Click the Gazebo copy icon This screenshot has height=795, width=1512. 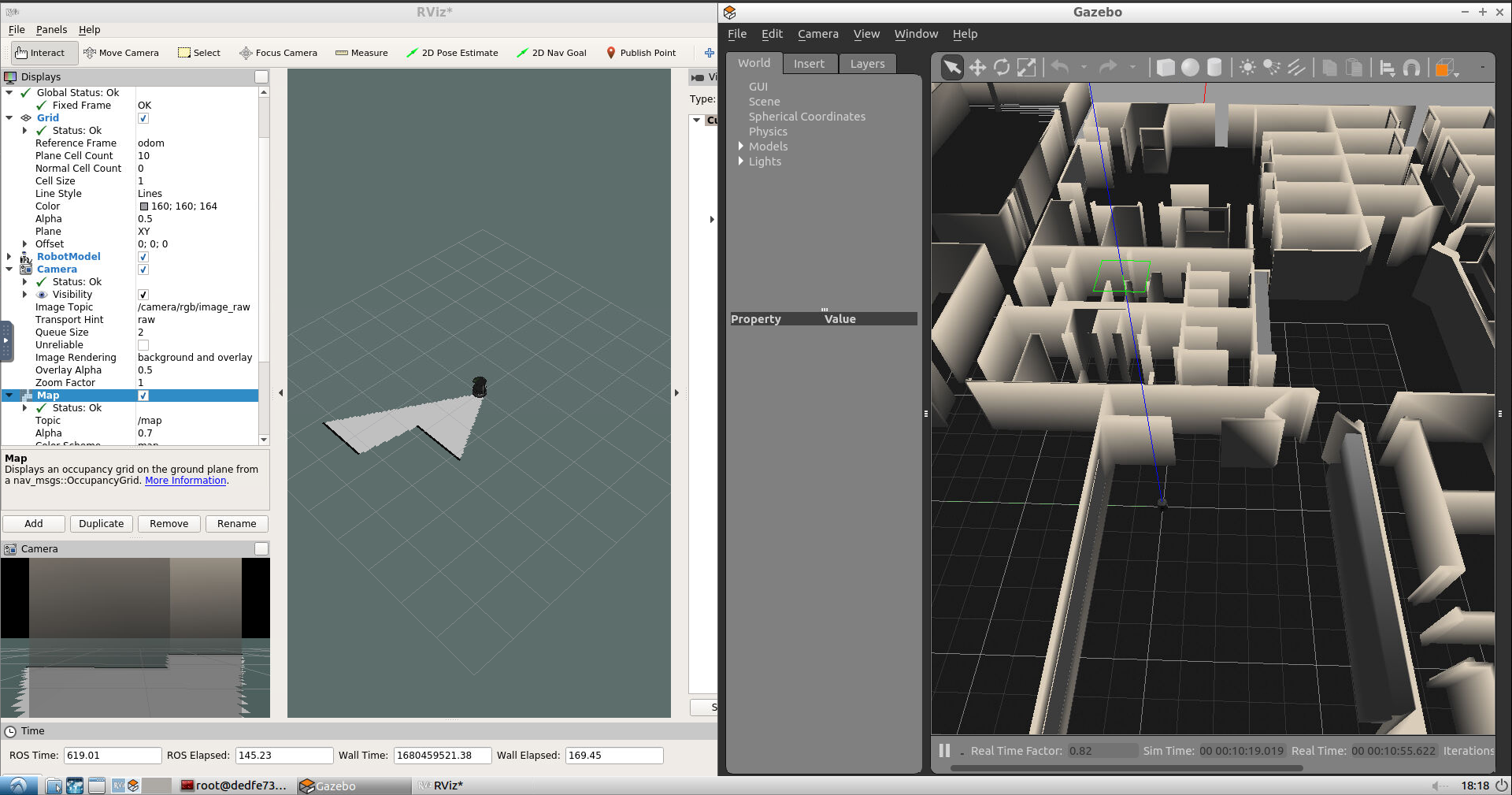pyautogui.click(x=1329, y=67)
